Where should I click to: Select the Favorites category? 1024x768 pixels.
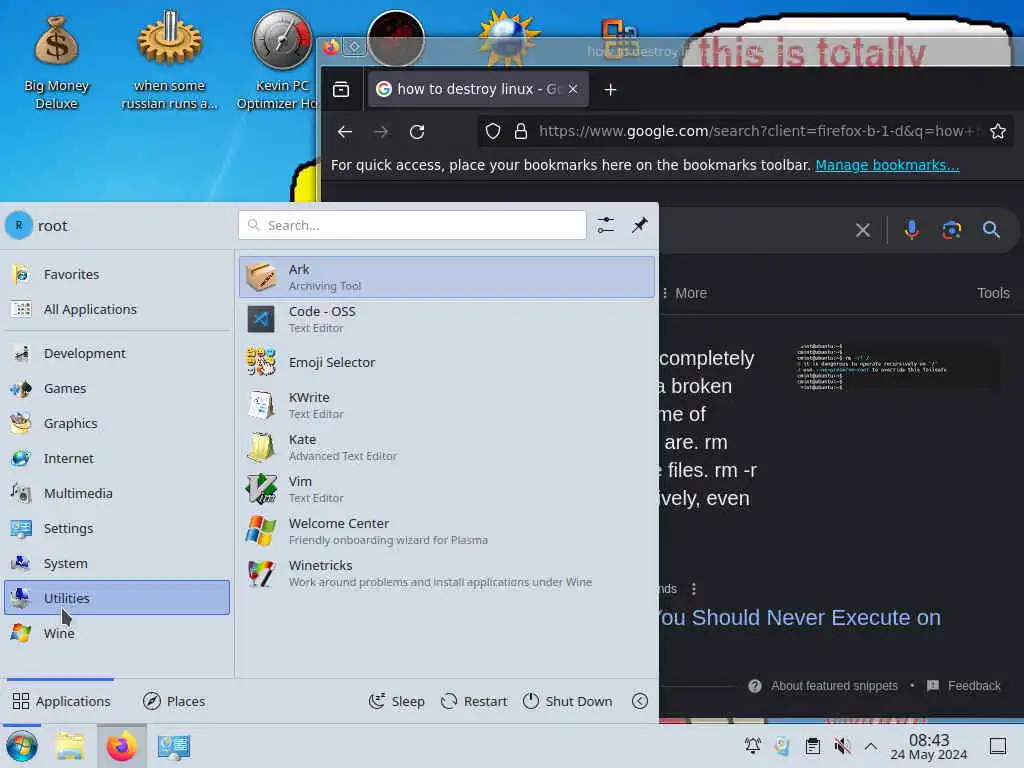[117, 274]
